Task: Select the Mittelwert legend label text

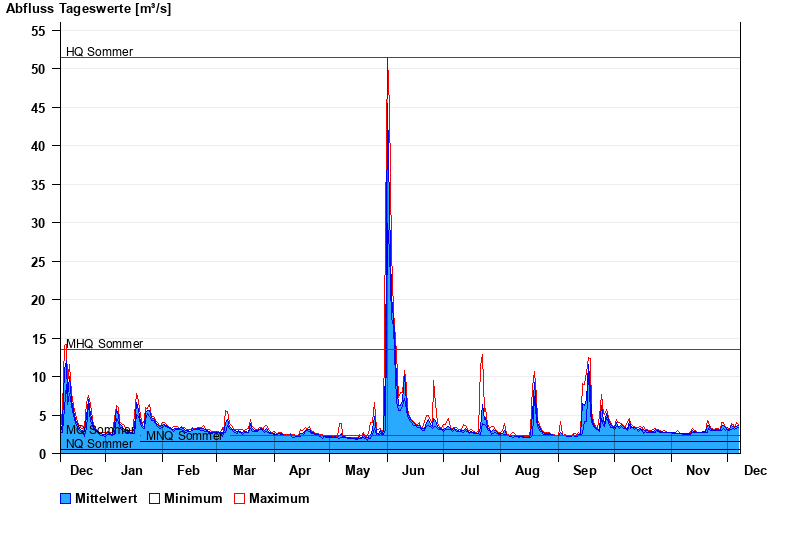Action: pyautogui.click(x=106, y=498)
